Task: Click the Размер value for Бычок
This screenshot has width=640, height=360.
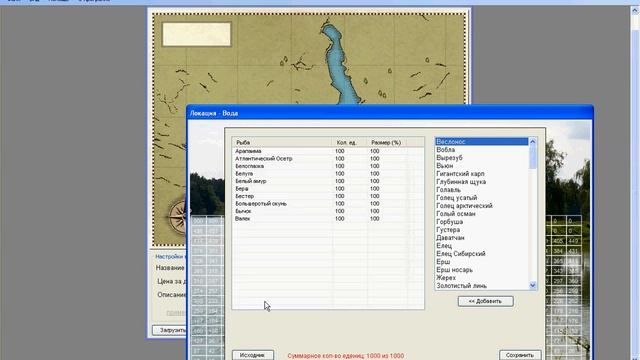Action: 375,211
